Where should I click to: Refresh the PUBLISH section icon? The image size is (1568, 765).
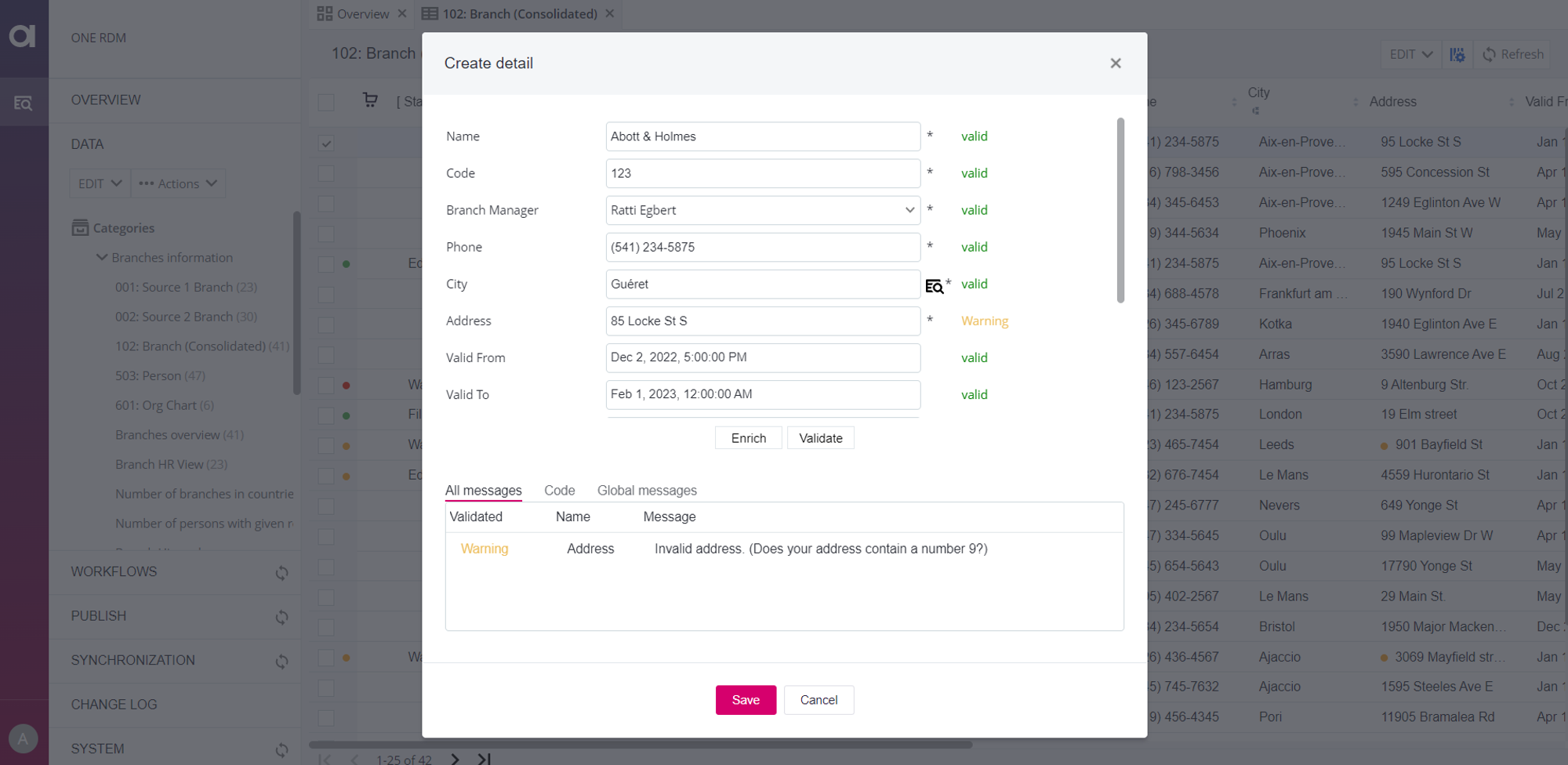click(x=281, y=618)
